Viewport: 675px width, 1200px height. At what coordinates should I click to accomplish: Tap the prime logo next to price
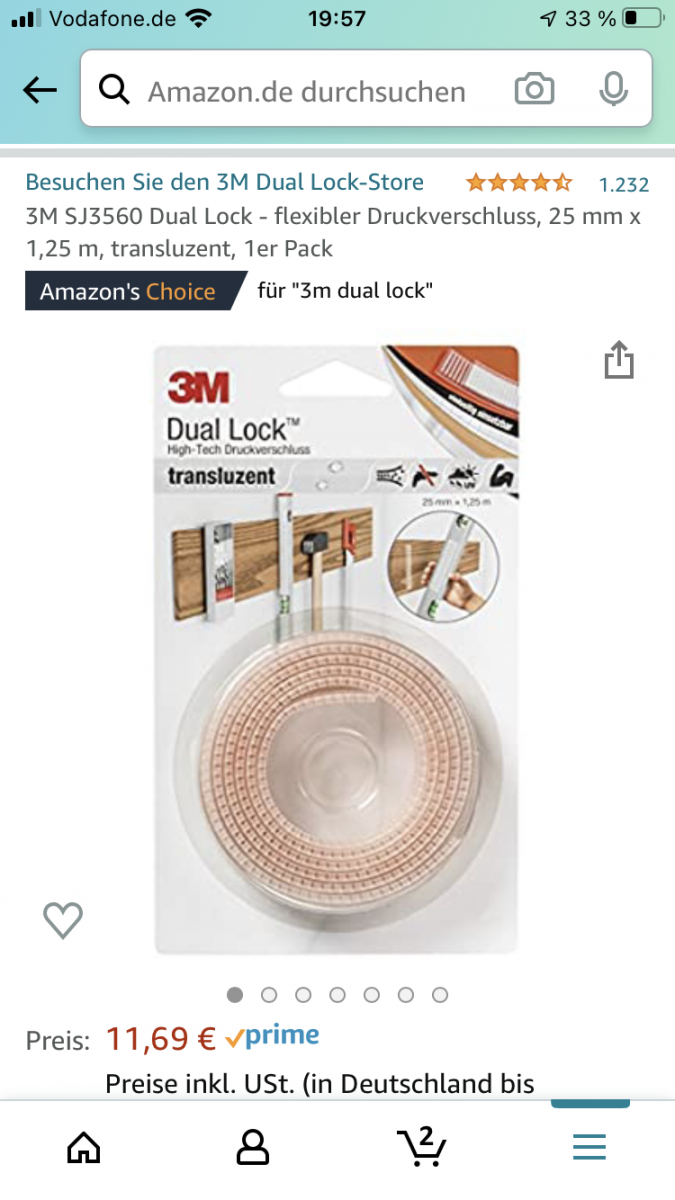272,1037
